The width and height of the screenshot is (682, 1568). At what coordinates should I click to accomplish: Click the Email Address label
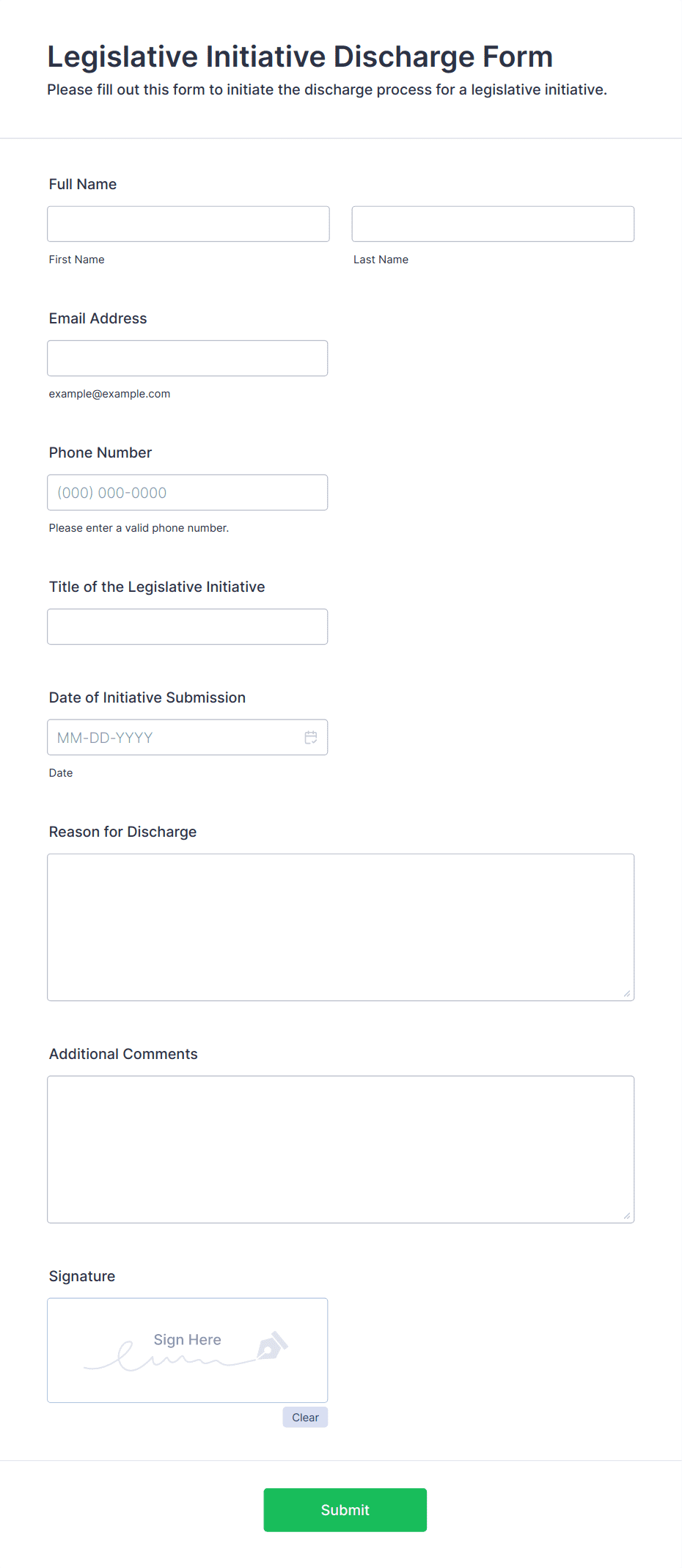click(98, 318)
